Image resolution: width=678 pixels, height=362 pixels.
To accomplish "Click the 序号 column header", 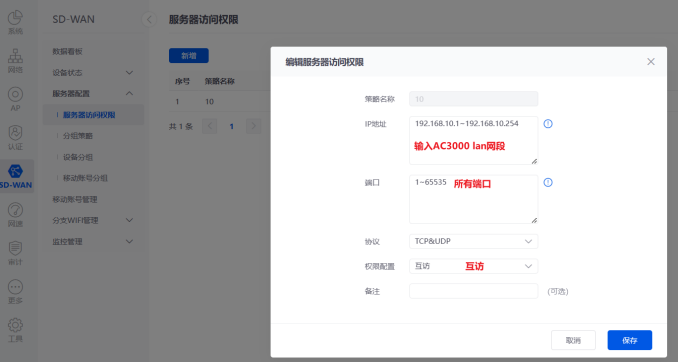I will (182, 81).
